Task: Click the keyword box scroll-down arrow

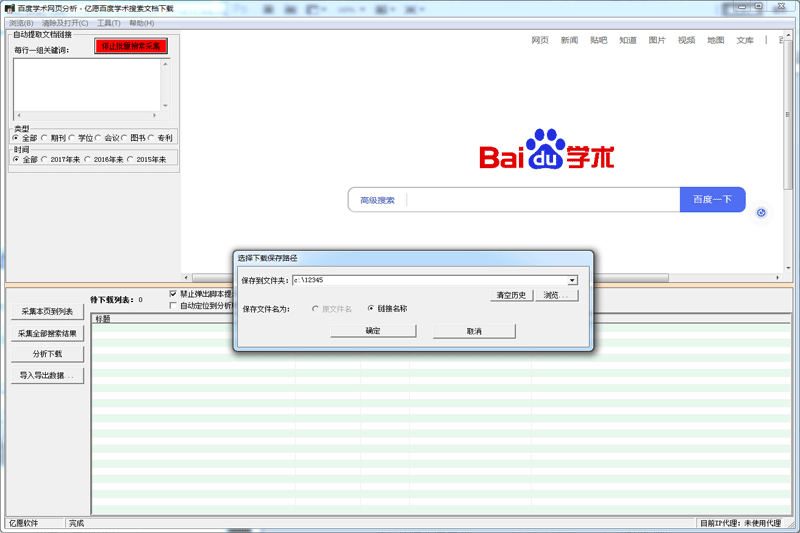Action: coord(165,106)
